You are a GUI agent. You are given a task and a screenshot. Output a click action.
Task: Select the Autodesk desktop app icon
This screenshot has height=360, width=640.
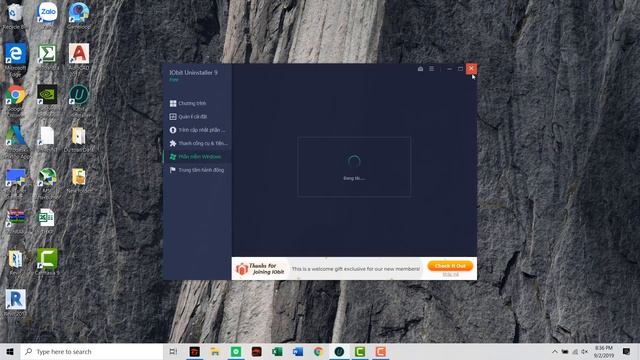pyautogui.click(x=16, y=141)
